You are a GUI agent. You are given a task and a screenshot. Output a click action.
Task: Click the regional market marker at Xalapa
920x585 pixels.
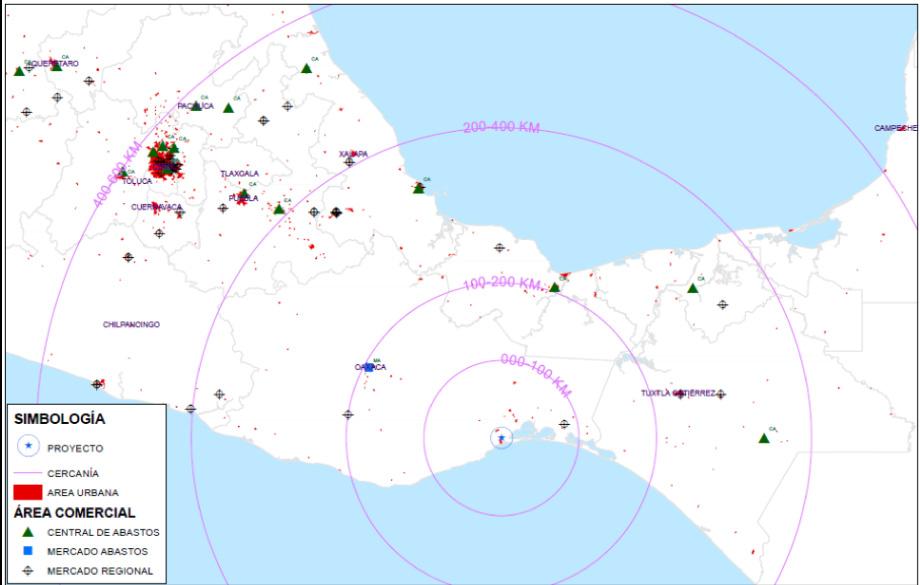click(349, 161)
